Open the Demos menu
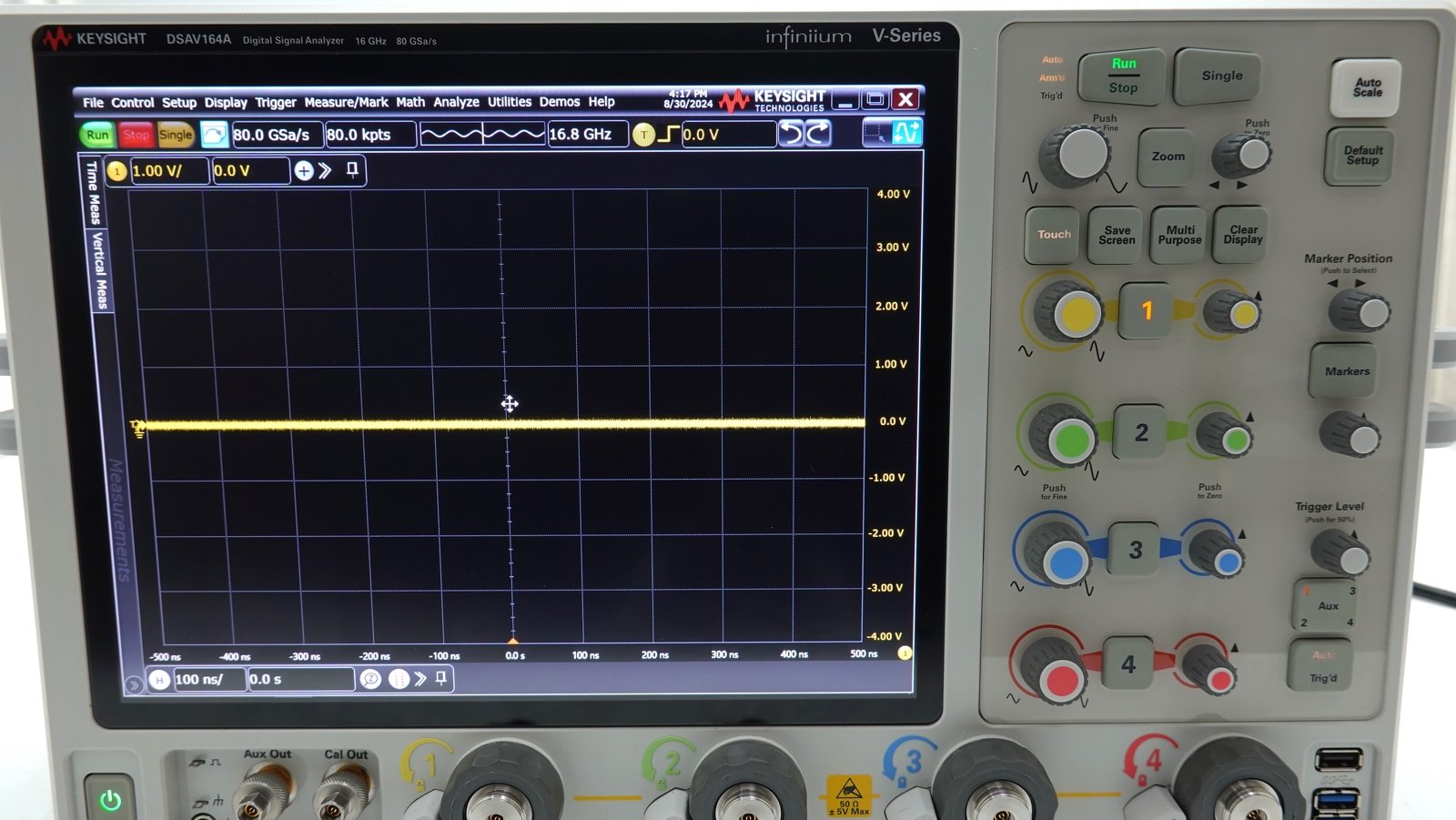1456x820 pixels. point(559,102)
